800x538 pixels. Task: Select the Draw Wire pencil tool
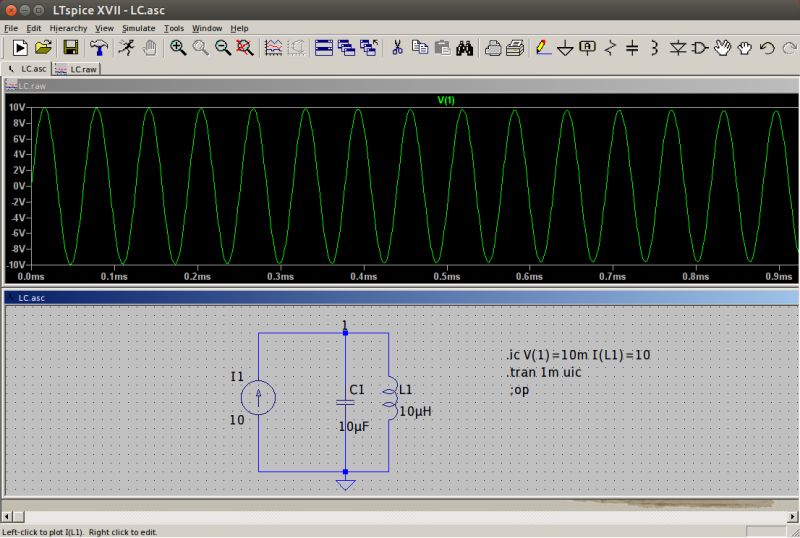pos(543,48)
